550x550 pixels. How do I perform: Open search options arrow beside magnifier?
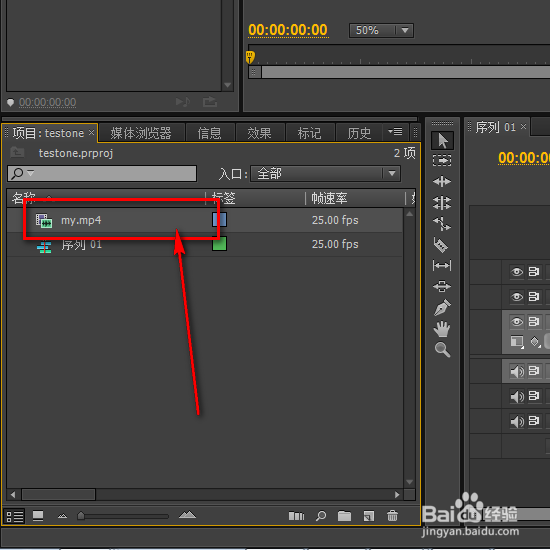pos(31,173)
